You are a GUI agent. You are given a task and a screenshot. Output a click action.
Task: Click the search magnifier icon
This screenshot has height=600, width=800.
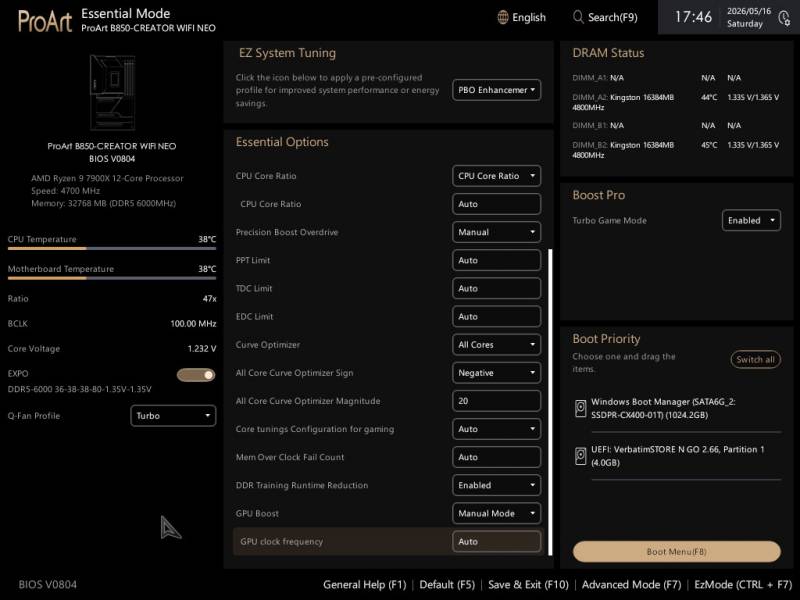tap(578, 17)
